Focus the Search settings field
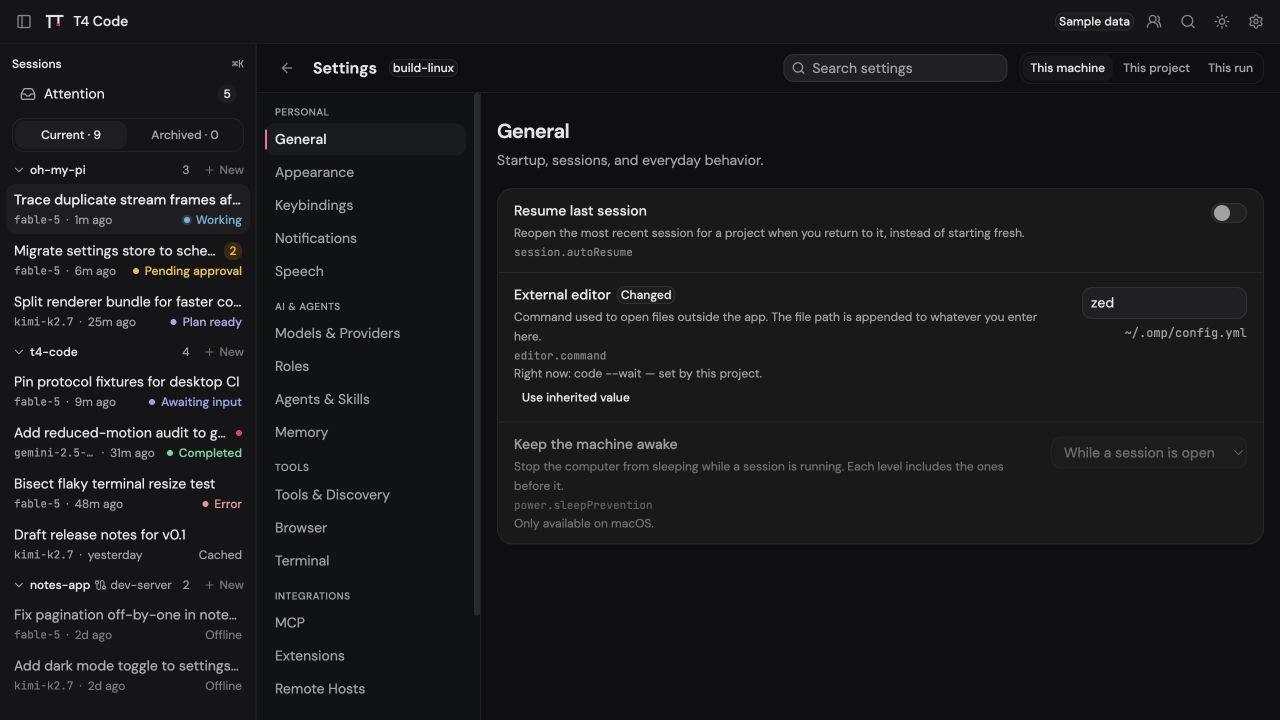1280x720 pixels. (895, 68)
